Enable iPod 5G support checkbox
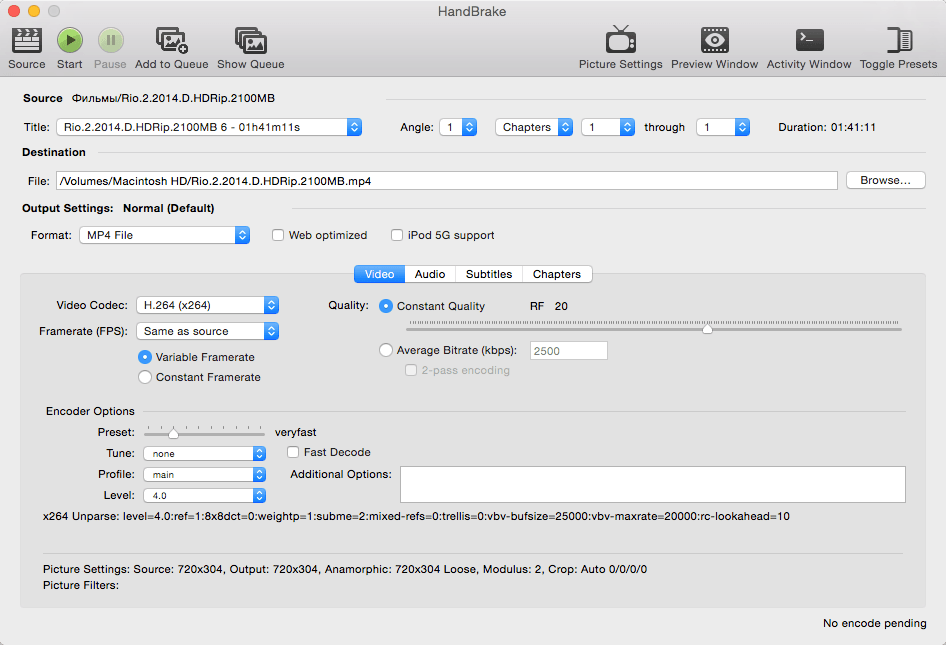This screenshot has height=645, width=946. point(396,235)
